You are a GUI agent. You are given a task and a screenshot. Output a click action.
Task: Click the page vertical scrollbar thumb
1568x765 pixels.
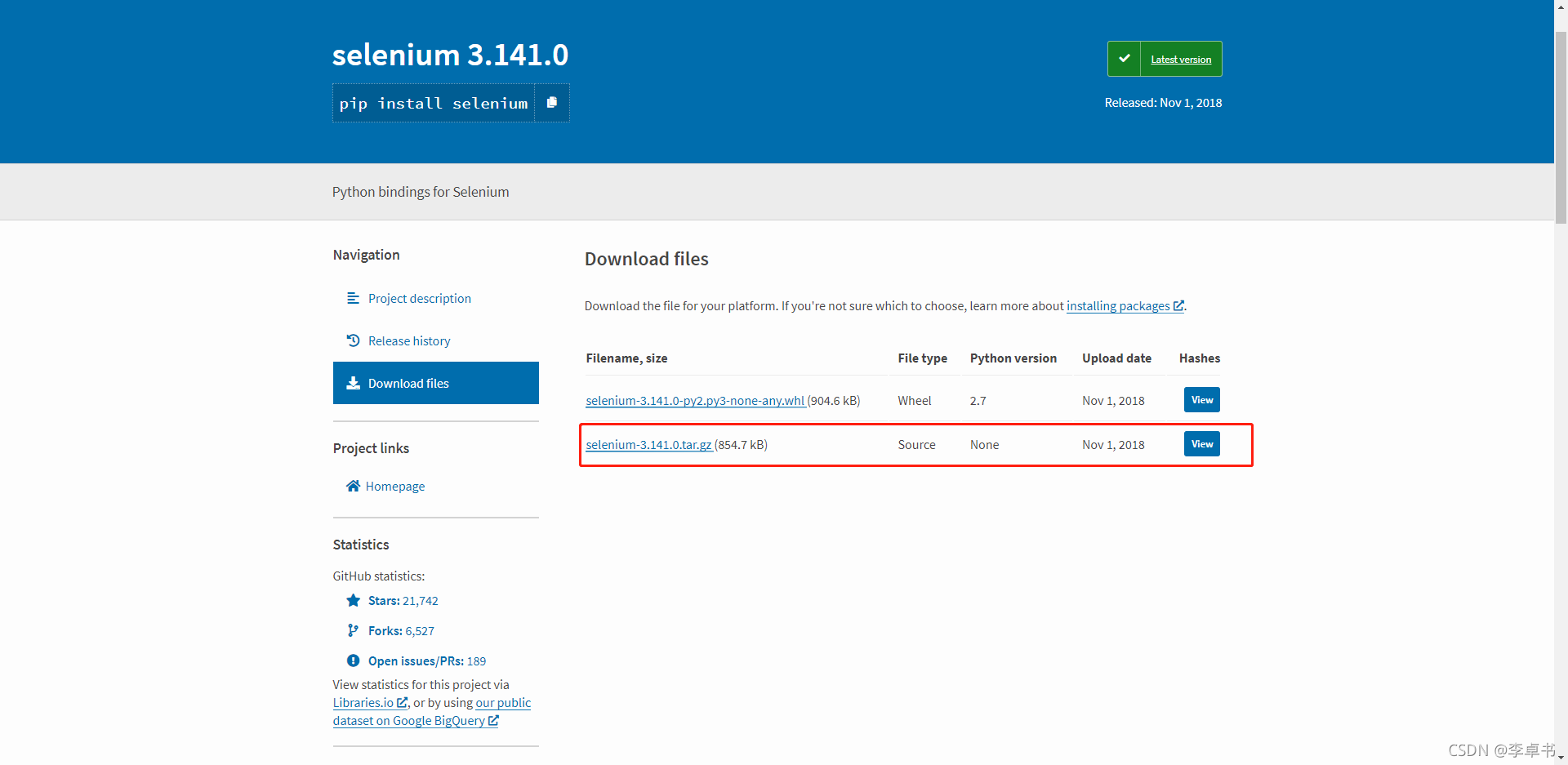pyautogui.click(x=1561, y=127)
